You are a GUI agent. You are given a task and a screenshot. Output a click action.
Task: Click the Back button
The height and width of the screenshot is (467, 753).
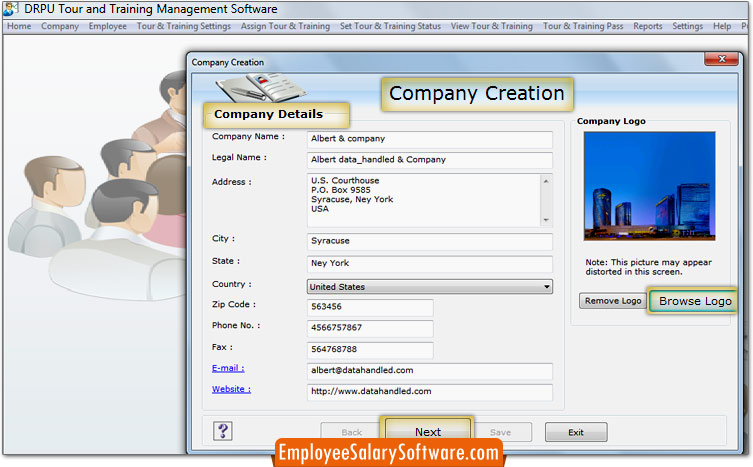pos(352,432)
